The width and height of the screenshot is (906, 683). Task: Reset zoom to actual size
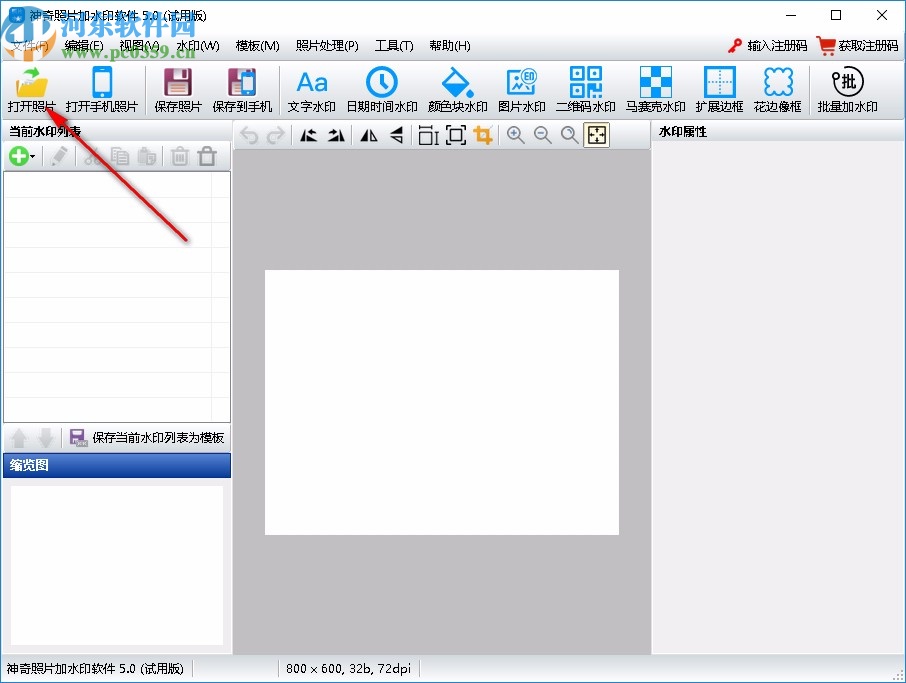tap(570, 135)
